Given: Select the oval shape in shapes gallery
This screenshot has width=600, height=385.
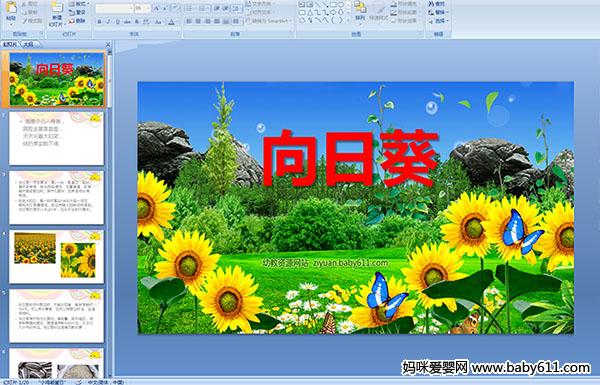Looking at the screenshot, I should coord(341,4).
